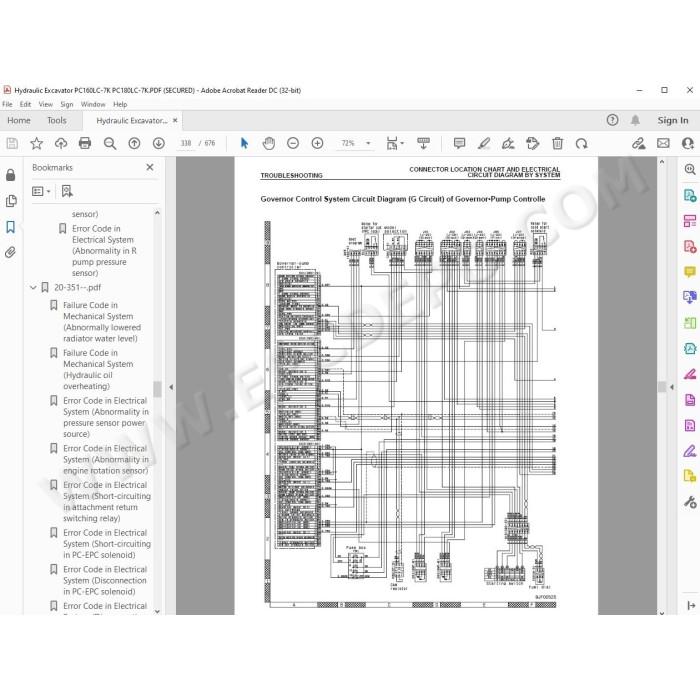700x700 pixels.
Task: Zoom in with plus icon
Action: coord(317,143)
